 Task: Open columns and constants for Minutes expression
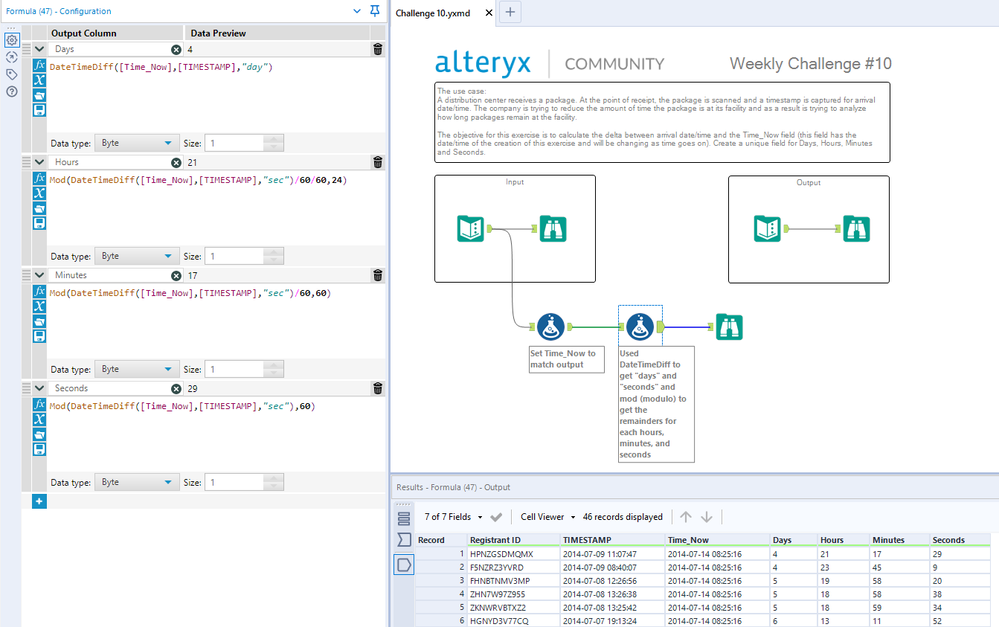[x=39, y=306]
